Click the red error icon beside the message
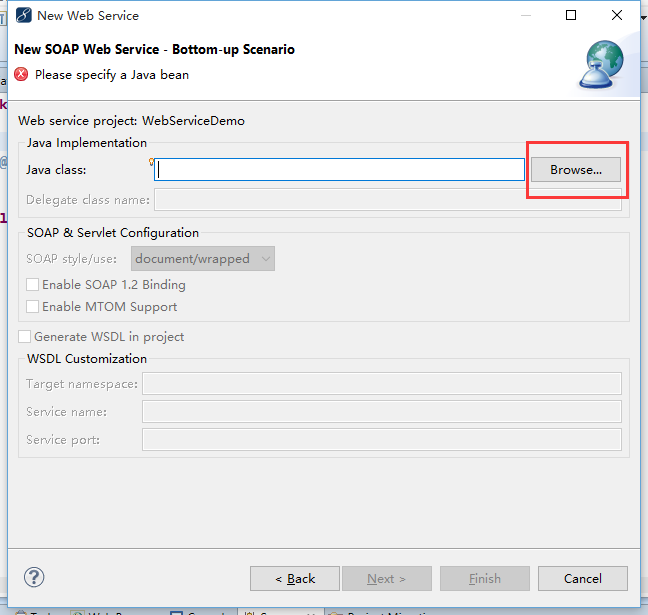This screenshot has width=648, height=615. pyautogui.click(x=21, y=74)
